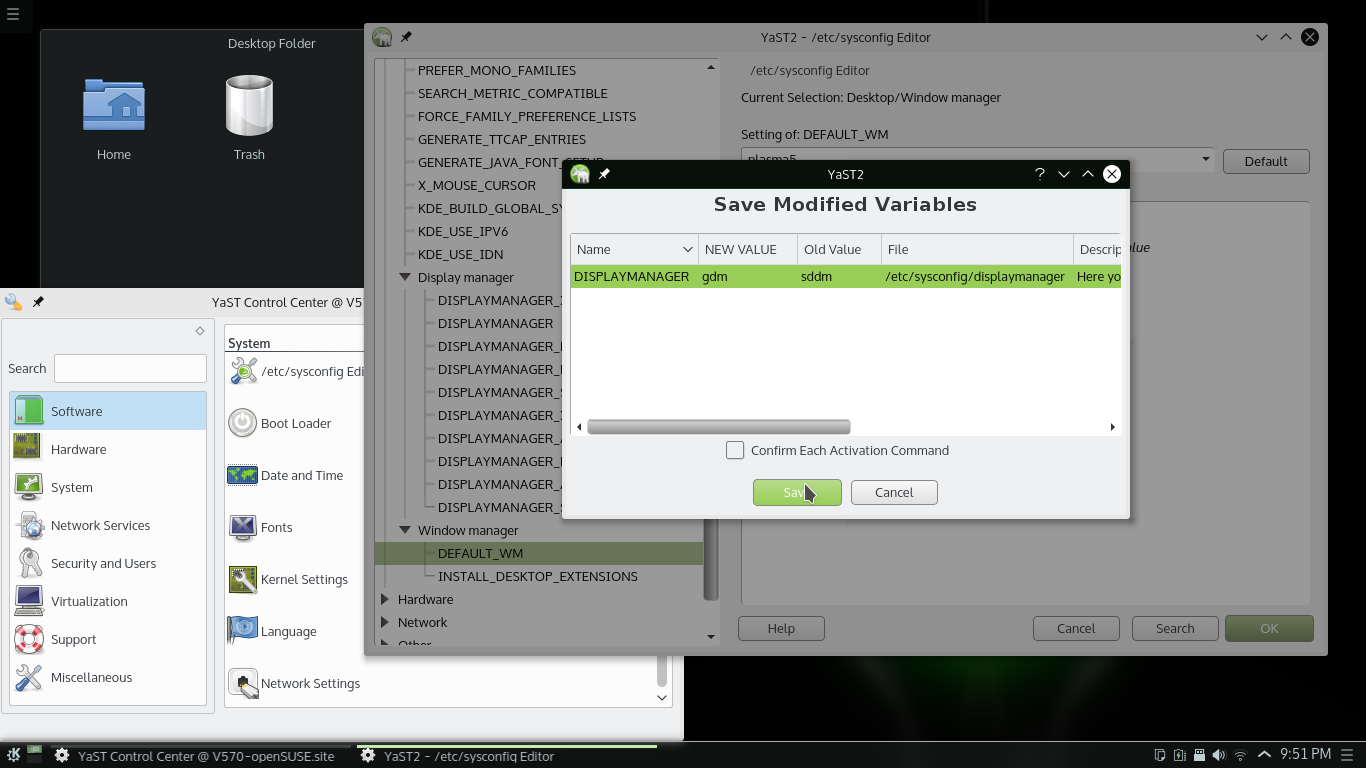This screenshot has height=768, width=1366.
Task: Launch Boot Loader module icon
Action: click(243, 423)
